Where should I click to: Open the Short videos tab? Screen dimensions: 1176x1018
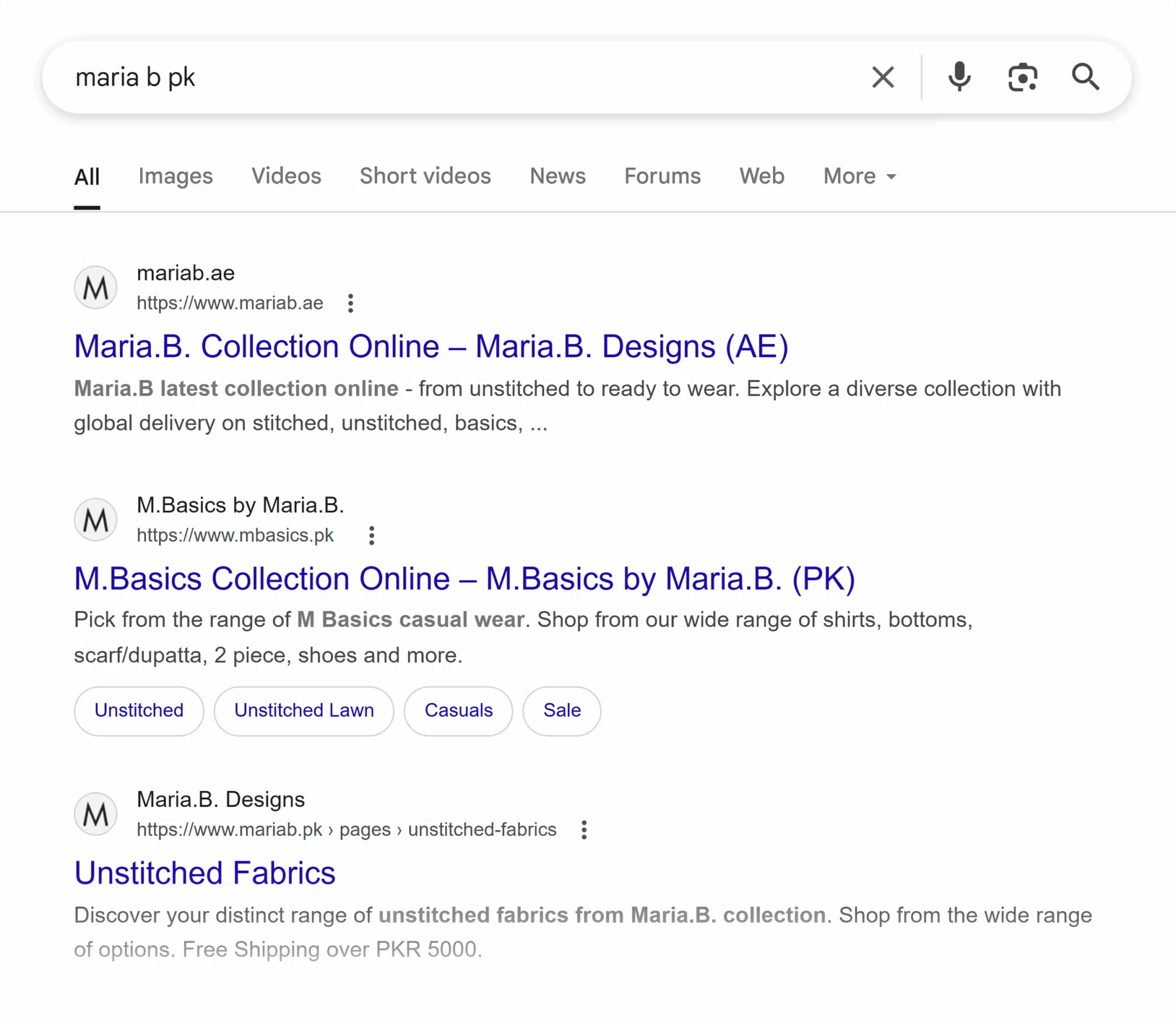(x=425, y=176)
